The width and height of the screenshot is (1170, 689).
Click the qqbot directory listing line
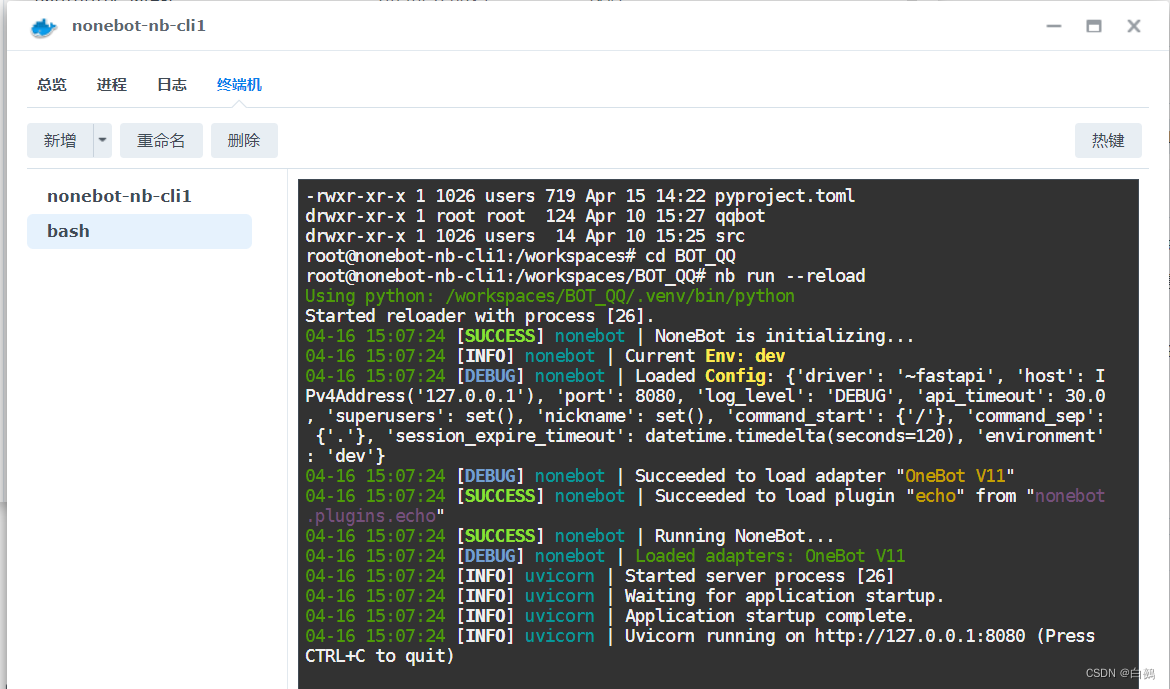click(535, 216)
